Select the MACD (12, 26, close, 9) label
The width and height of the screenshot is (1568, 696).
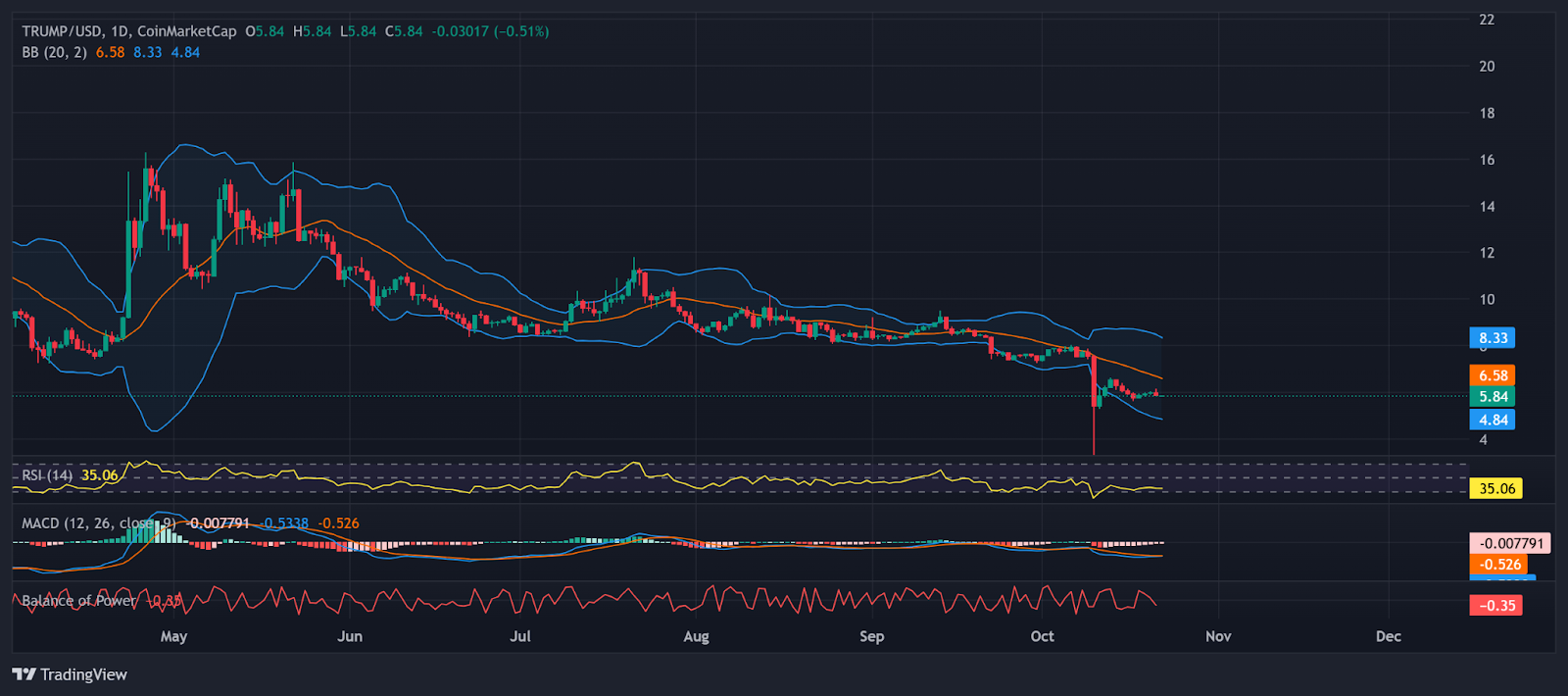click(98, 523)
